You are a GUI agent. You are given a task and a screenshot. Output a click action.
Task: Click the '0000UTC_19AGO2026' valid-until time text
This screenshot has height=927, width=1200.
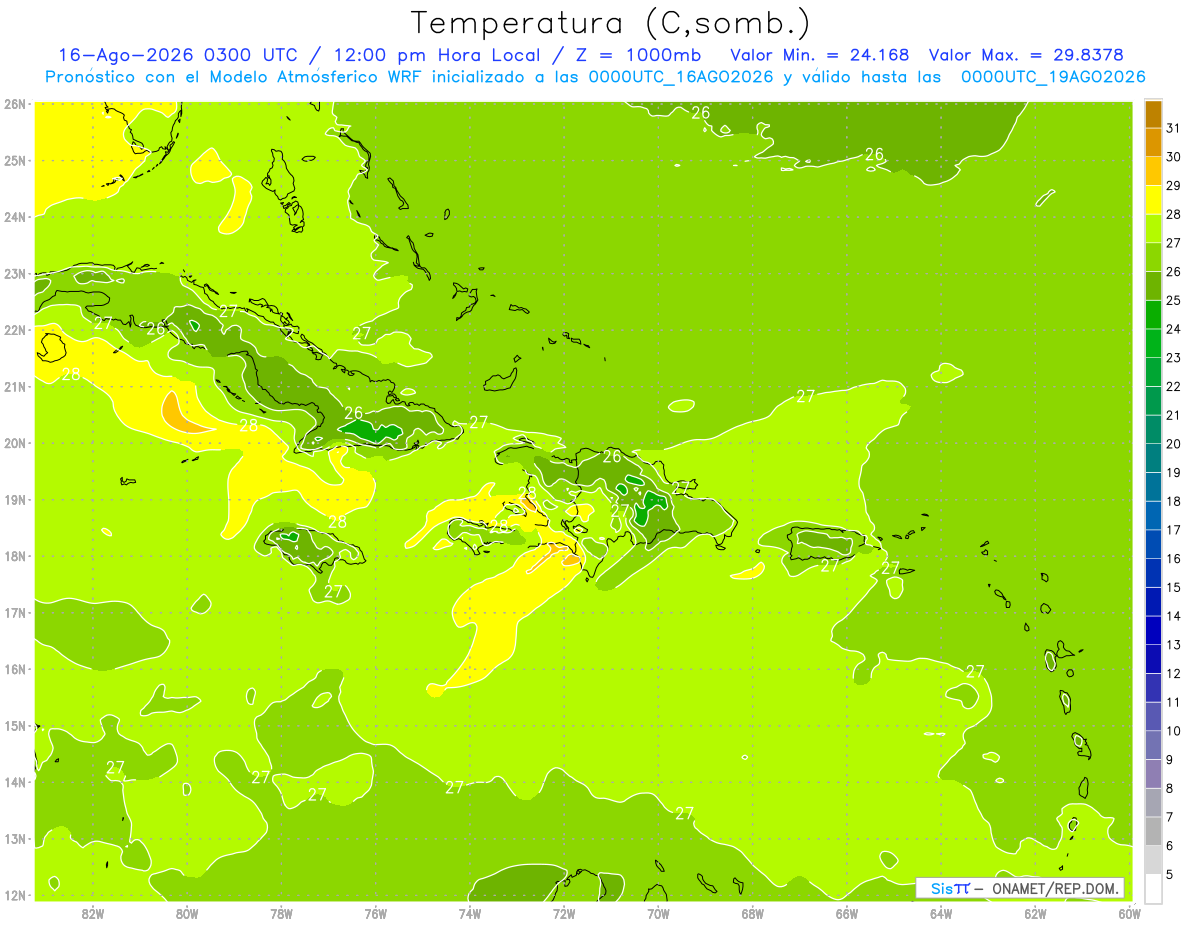pyautogui.click(x=1053, y=77)
